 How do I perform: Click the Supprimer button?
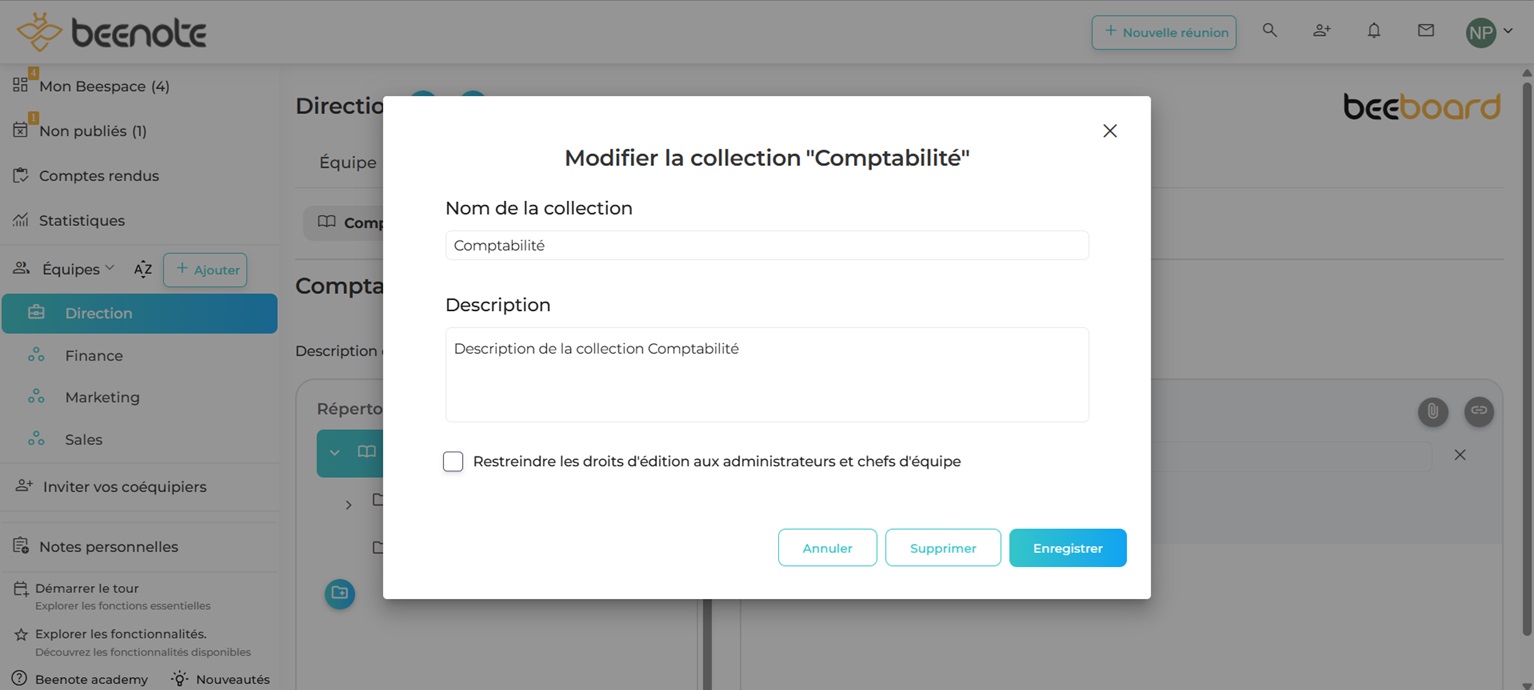[942, 548]
